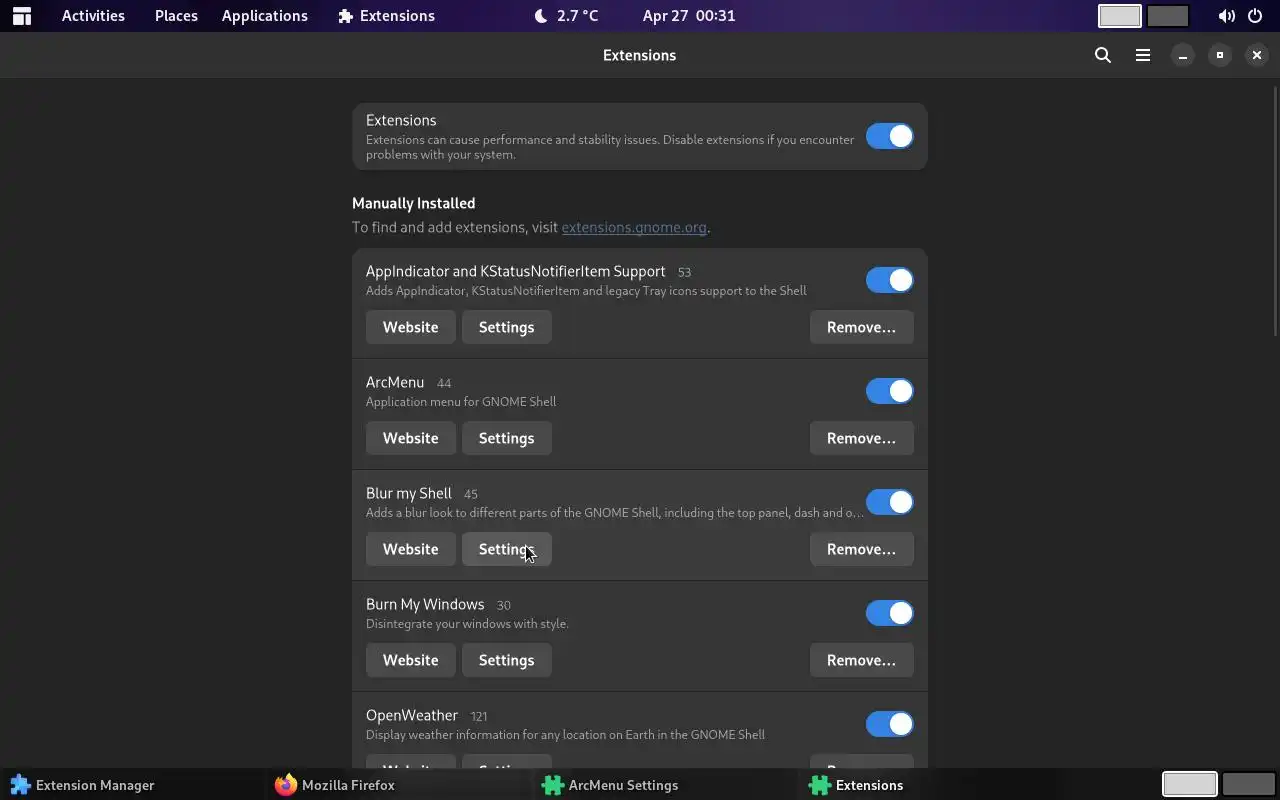Image resolution: width=1280 pixels, height=800 pixels.
Task: Open the Applications menu
Action: (x=265, y=16)
